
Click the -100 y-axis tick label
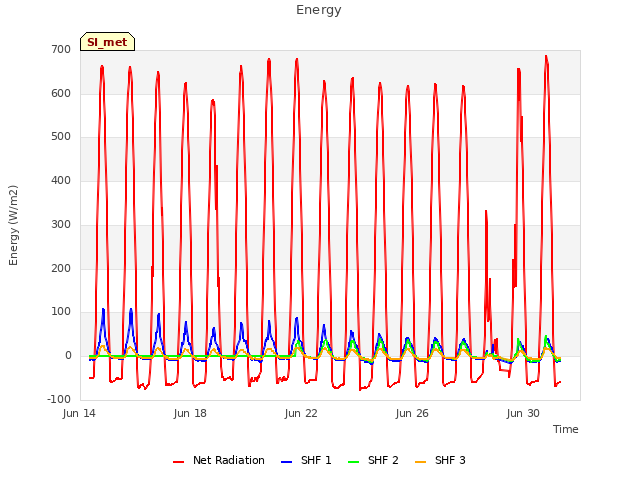click(x=59, y=399)
